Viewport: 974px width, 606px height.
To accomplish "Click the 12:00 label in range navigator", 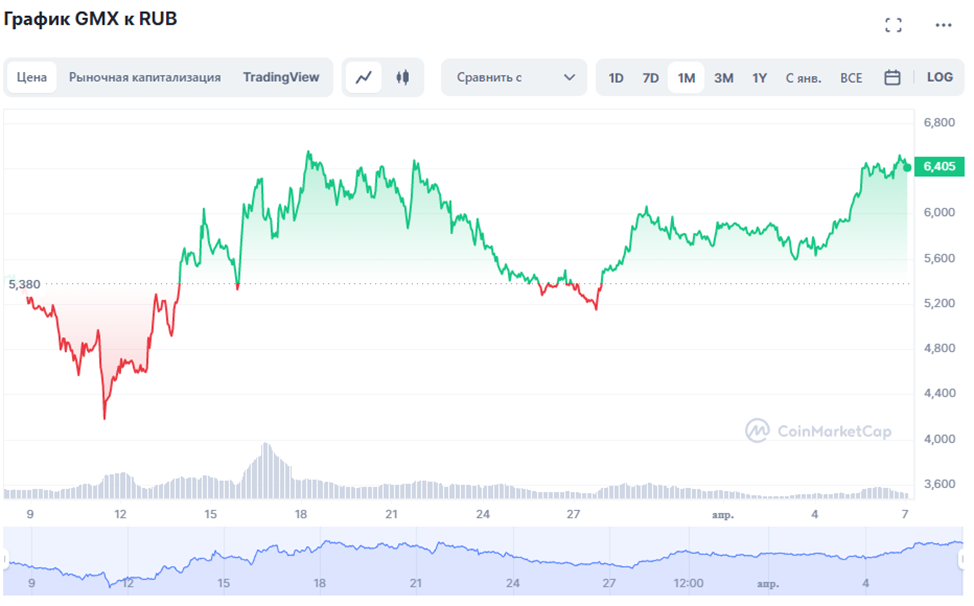I will [688, 583].
